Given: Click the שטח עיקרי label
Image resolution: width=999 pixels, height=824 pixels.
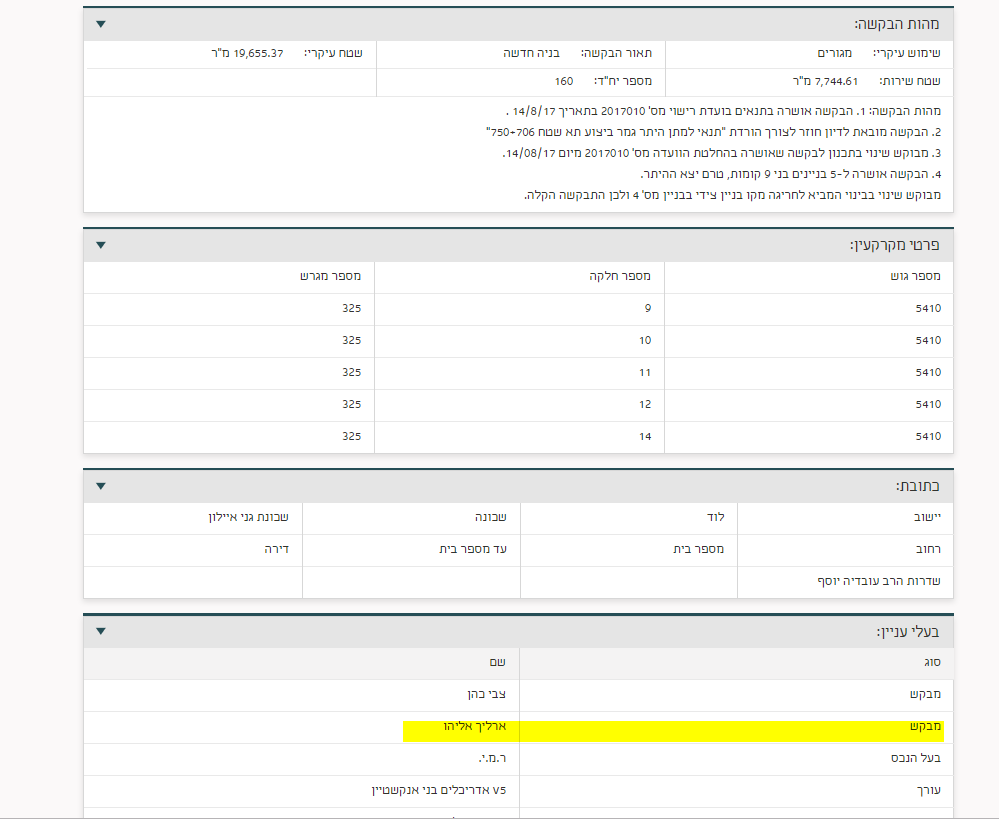Looking at the screenshot, I should [x=333, y=54].
